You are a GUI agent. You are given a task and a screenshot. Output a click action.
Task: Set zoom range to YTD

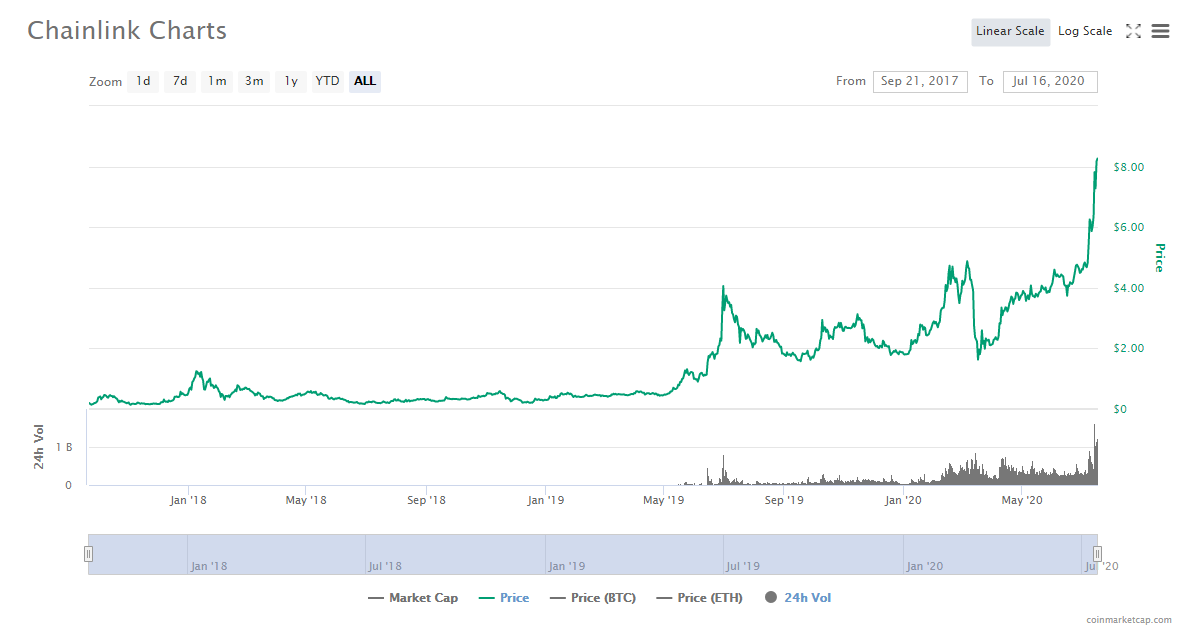(327, 81)
